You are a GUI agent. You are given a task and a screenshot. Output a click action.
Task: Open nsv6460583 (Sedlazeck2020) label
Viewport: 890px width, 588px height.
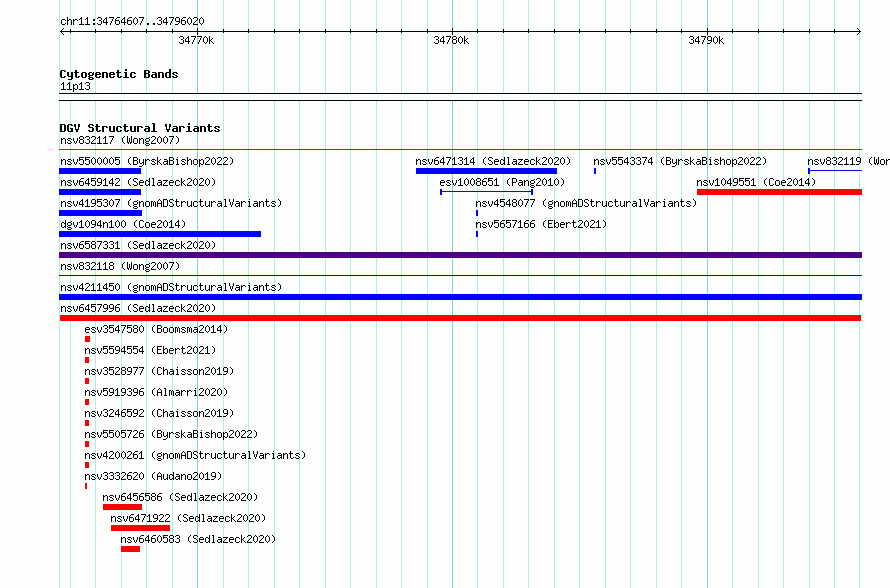click(198, 539)
